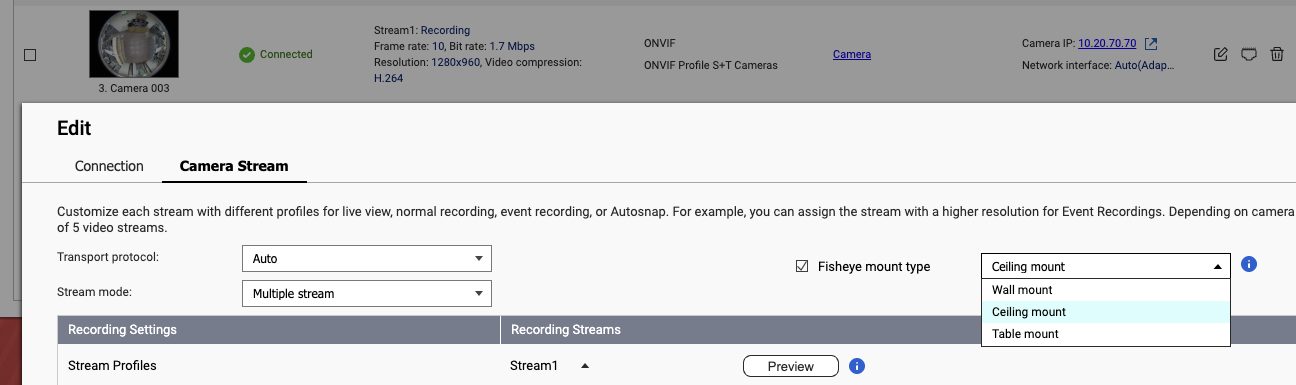Screen dimensions: 1296x385
Task: Open the 10.20.70.70 camera IP link
Action: coord(1107,44)
